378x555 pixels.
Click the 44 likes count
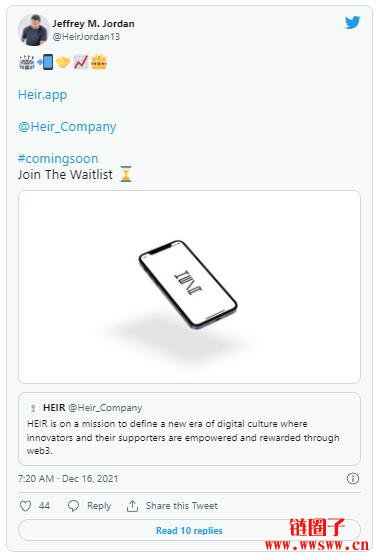(x=44, y=505)
